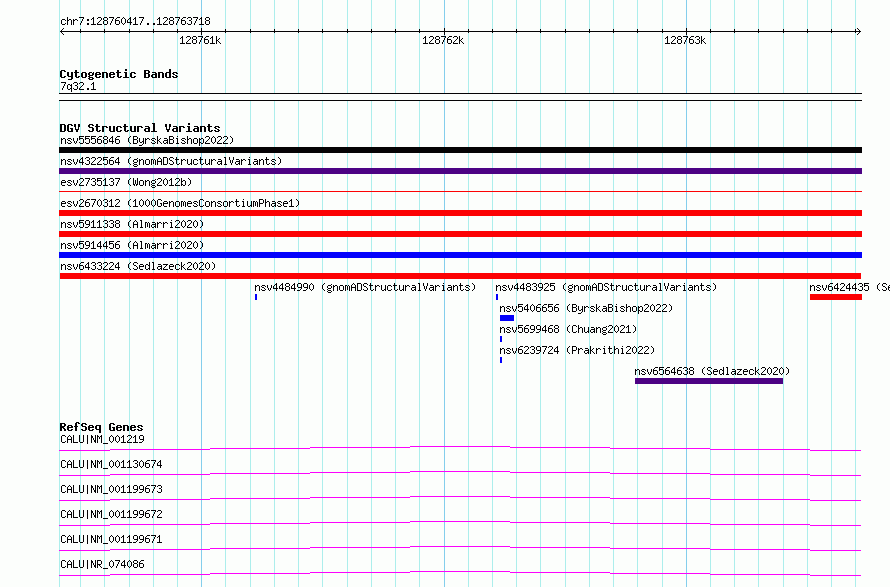Click the 128762k ruler tick label

[443, 40]
